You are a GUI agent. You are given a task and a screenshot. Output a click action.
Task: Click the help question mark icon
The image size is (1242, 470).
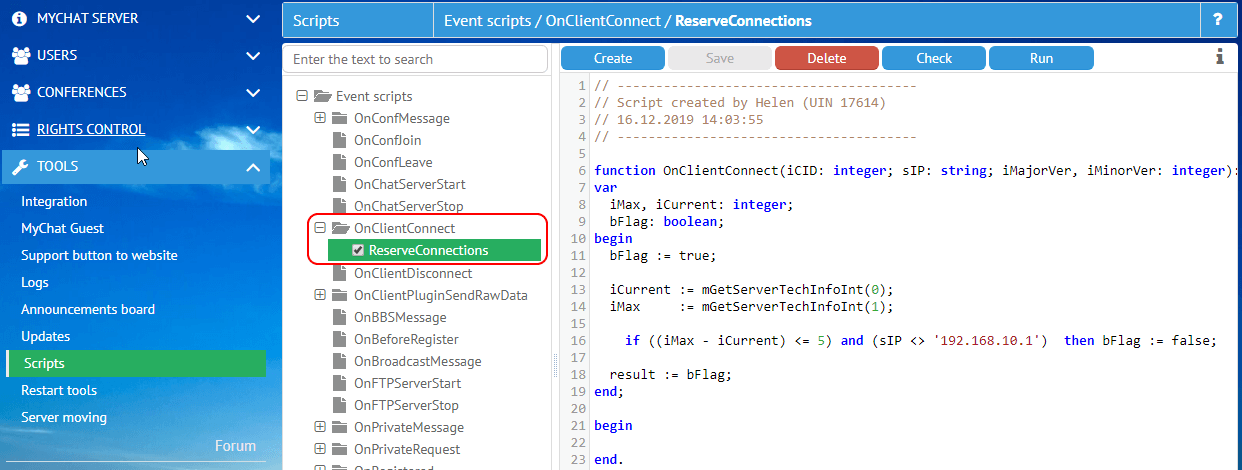[x=1217, y=20]
